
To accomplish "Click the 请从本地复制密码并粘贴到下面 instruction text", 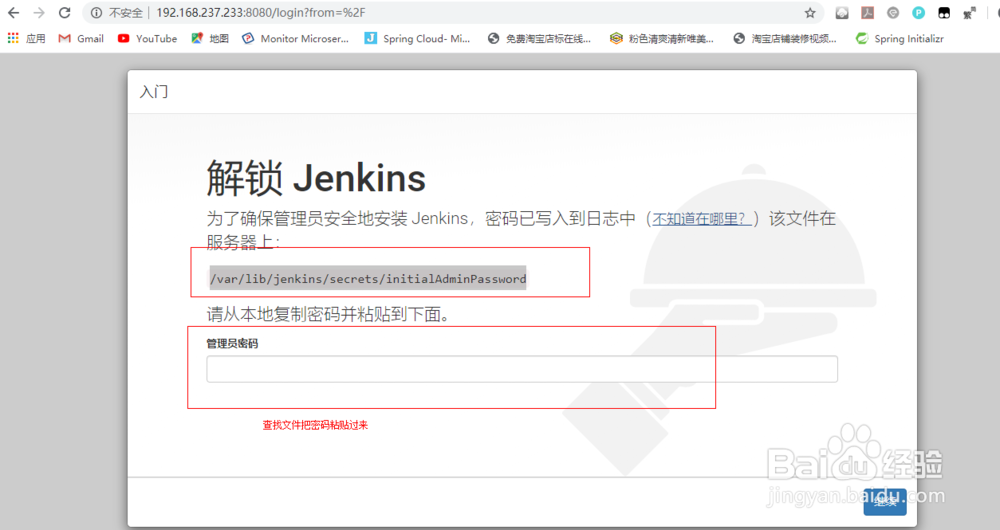I will (x=328, y=314).
